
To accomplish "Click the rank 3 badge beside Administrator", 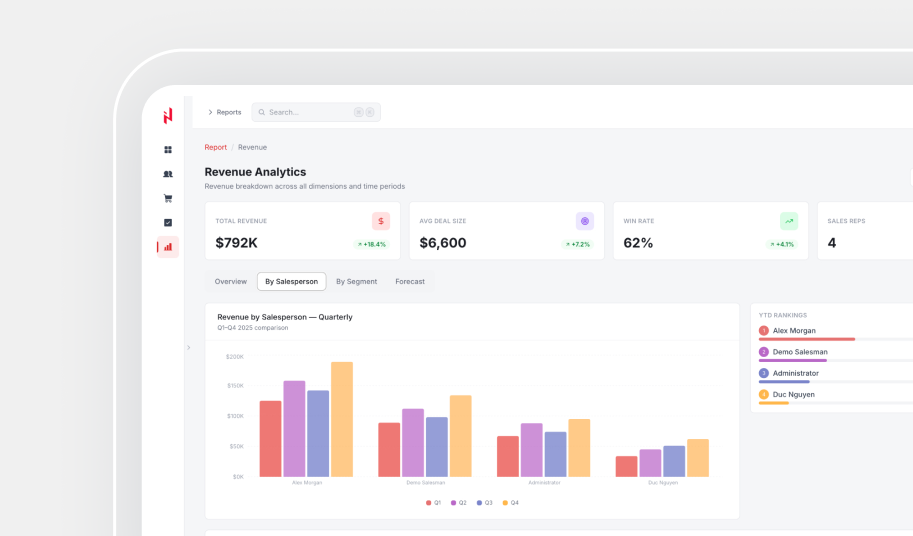I will [x=764, y=373].
